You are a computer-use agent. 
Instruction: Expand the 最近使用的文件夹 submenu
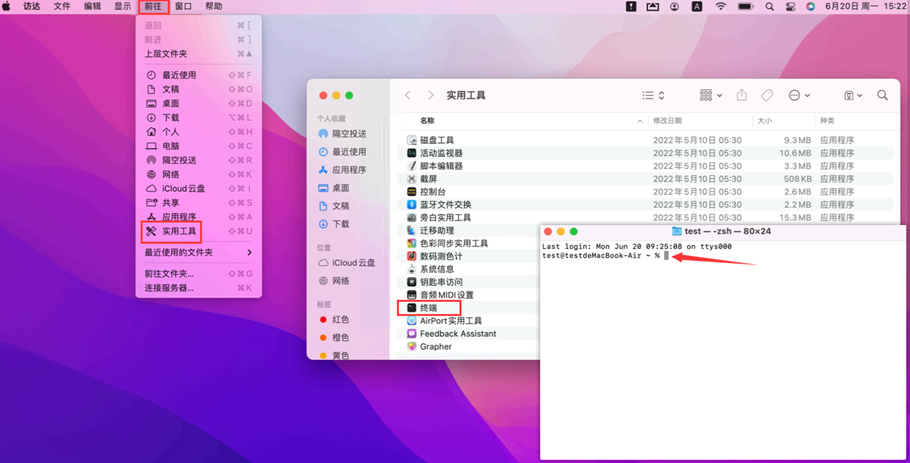point(197,252)
